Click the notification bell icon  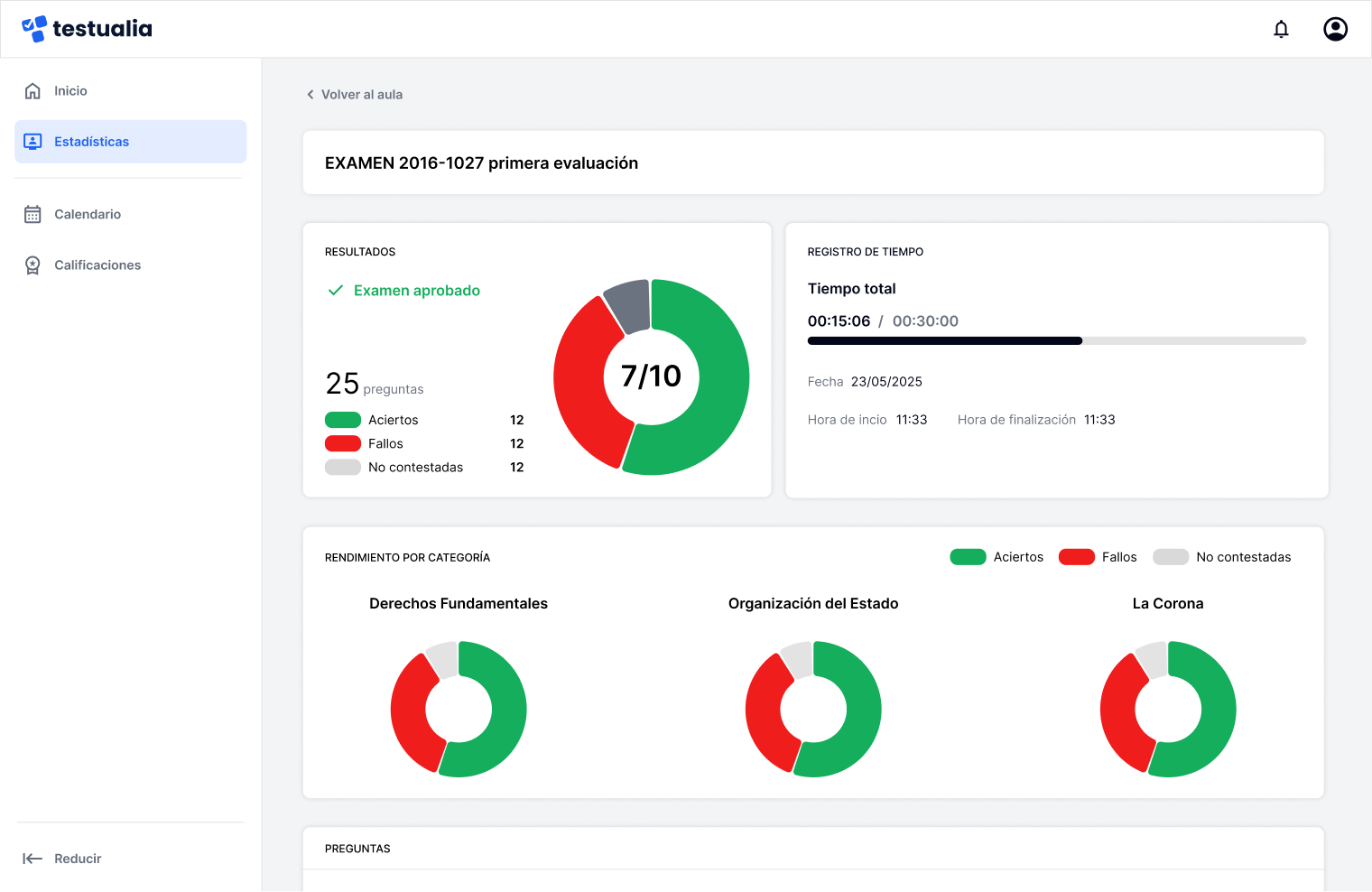[x=1281, y=29]
